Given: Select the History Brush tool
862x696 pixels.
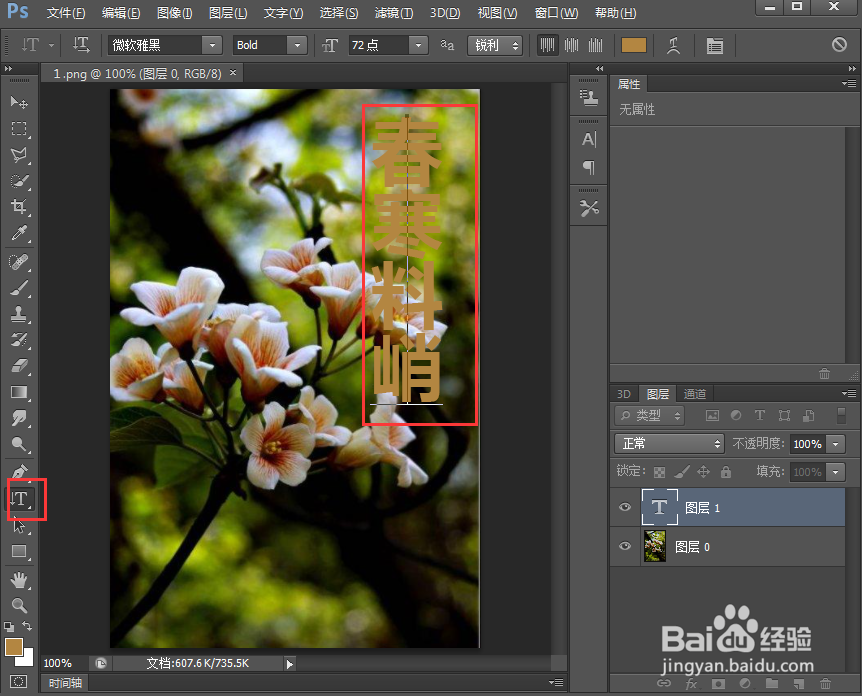Looking at the screenshot, I should [19, 340].
